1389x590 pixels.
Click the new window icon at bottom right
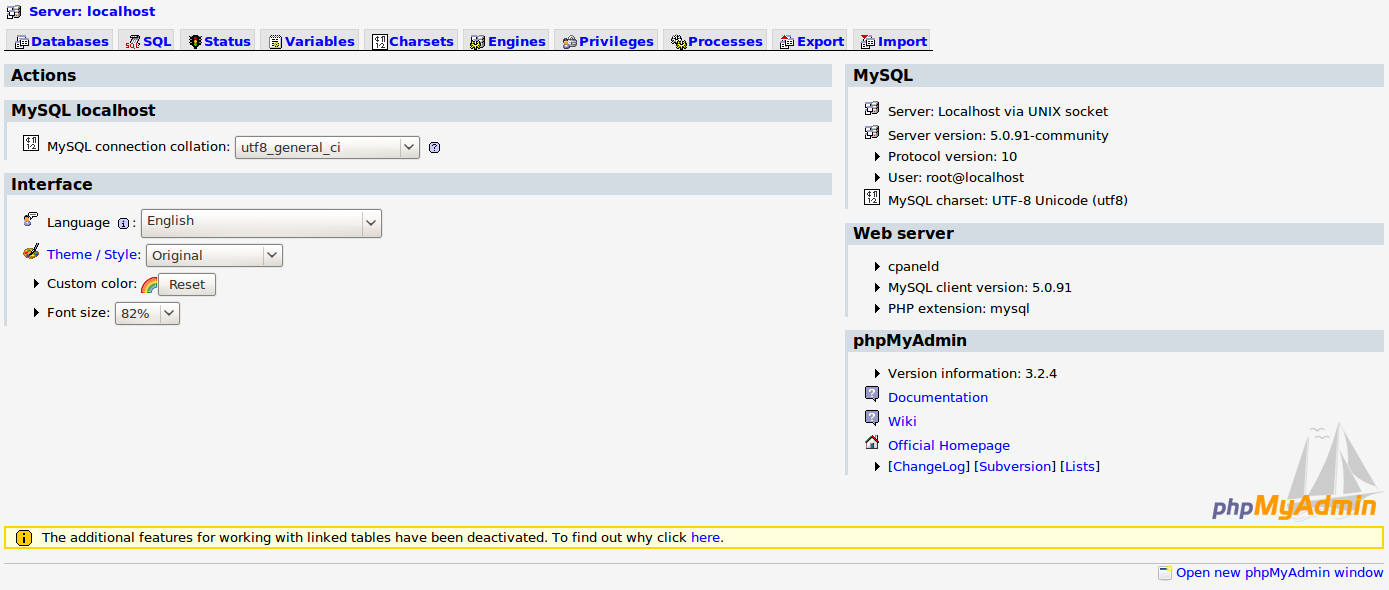click(1164, 573)
